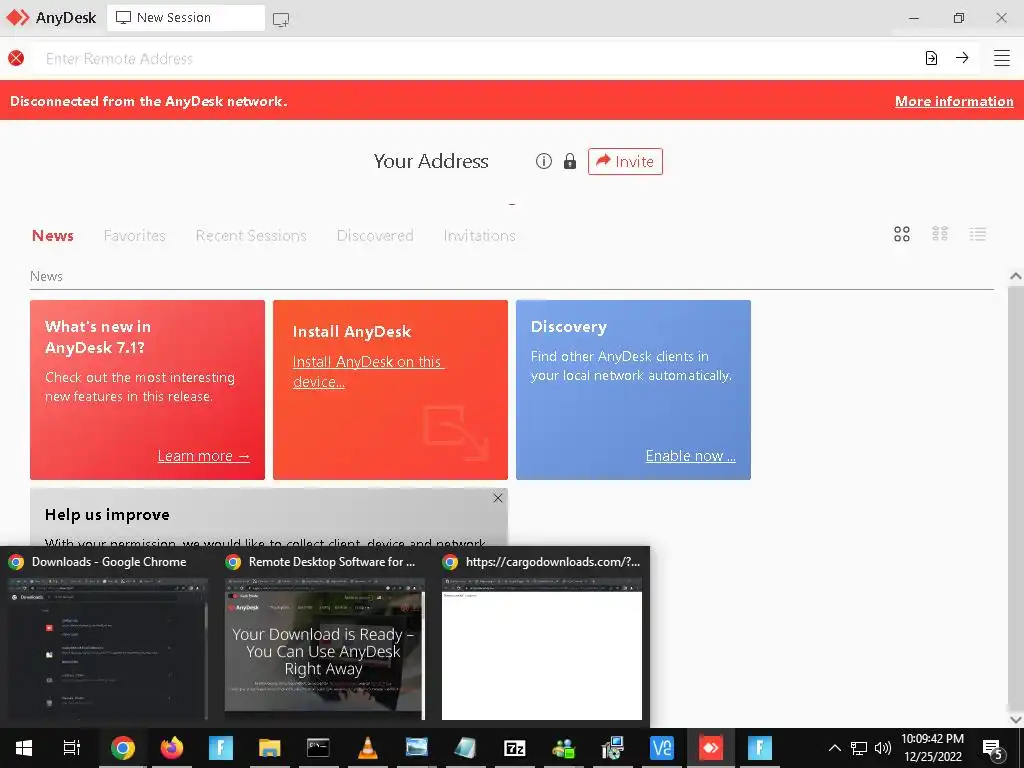Image resolution: width=1024 pixels, height=768 pixels.
Task: Open File Explorer from the taskbar
Action: pos(269,748)
